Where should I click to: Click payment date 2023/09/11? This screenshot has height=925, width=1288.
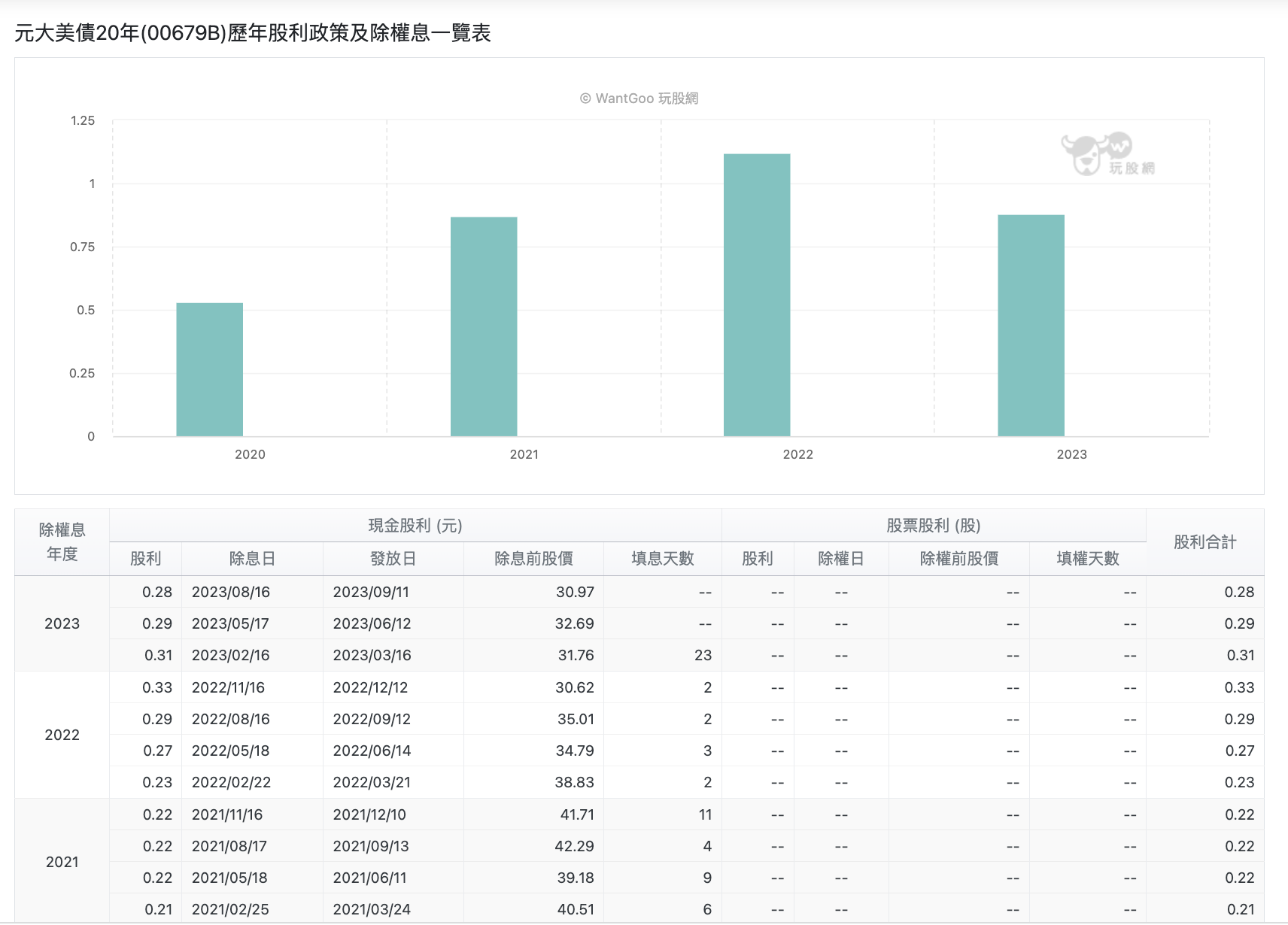[371, 593]
